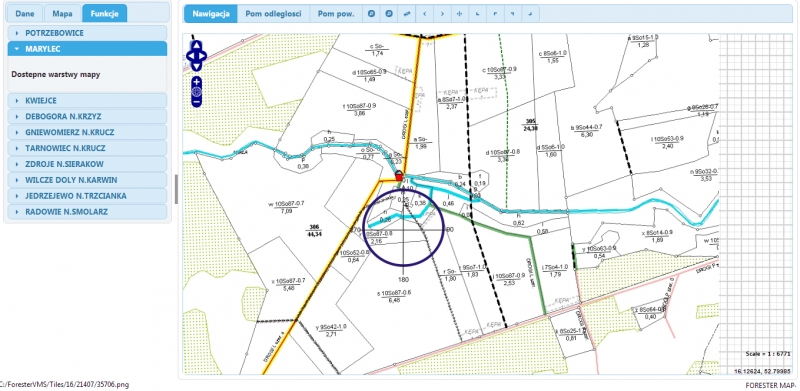The height and width of the screenshot is (391, 800).
Task: Pan map right with navigation arrow
Action: click(202, 56)
